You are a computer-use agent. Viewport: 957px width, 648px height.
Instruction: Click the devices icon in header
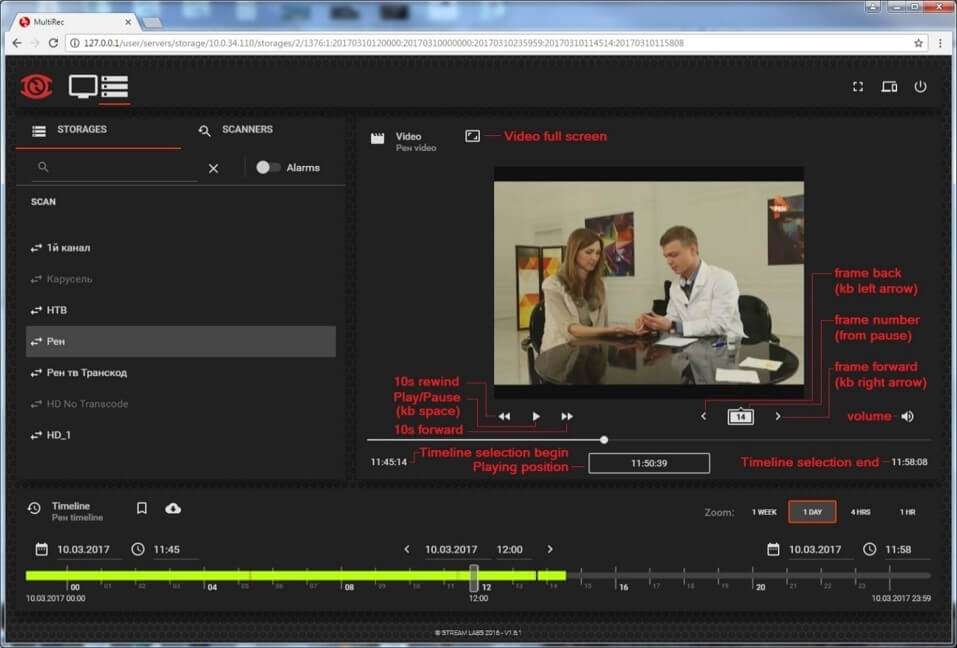889,87
